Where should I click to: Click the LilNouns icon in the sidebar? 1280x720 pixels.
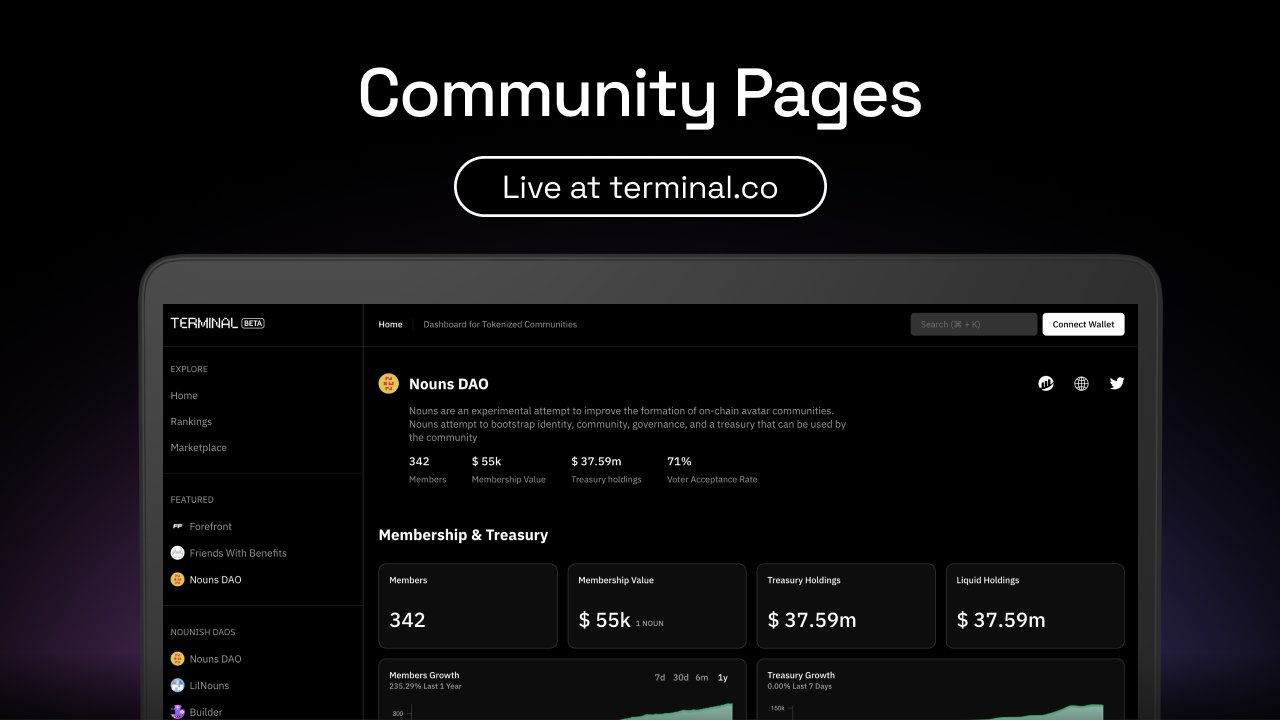click(x=176, y=685)
